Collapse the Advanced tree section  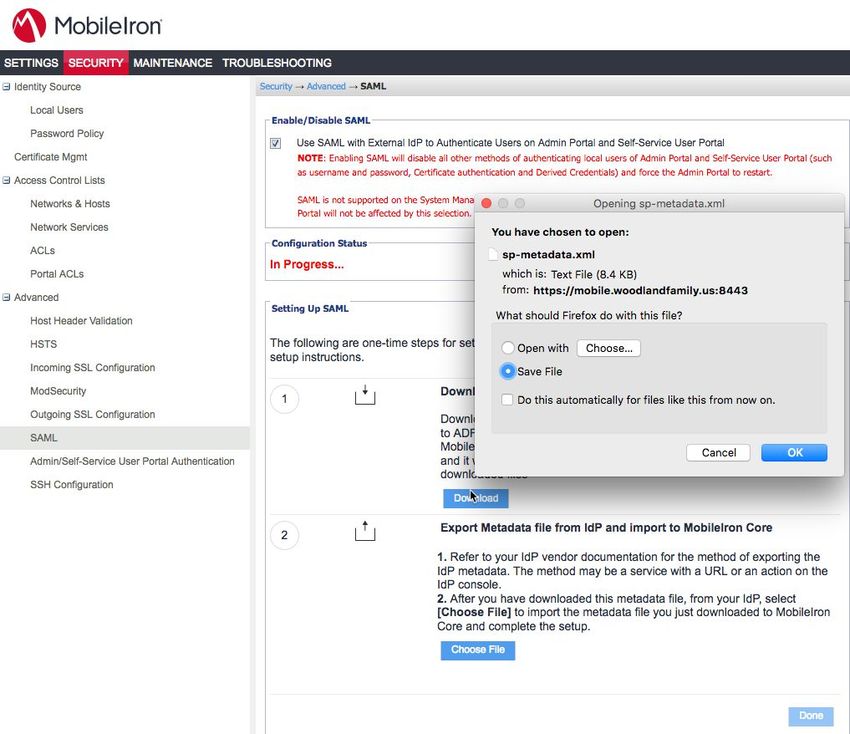(x=6, y=298)
